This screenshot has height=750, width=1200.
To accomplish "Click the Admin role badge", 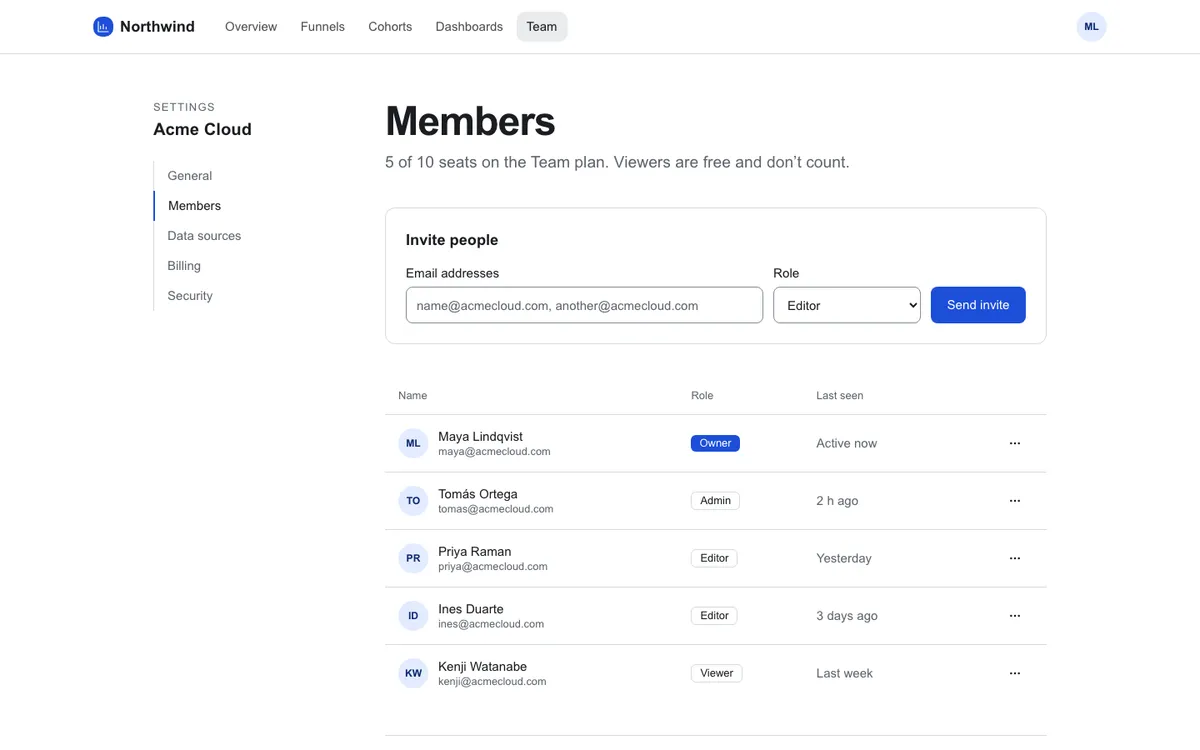I will tap(715, 501).
